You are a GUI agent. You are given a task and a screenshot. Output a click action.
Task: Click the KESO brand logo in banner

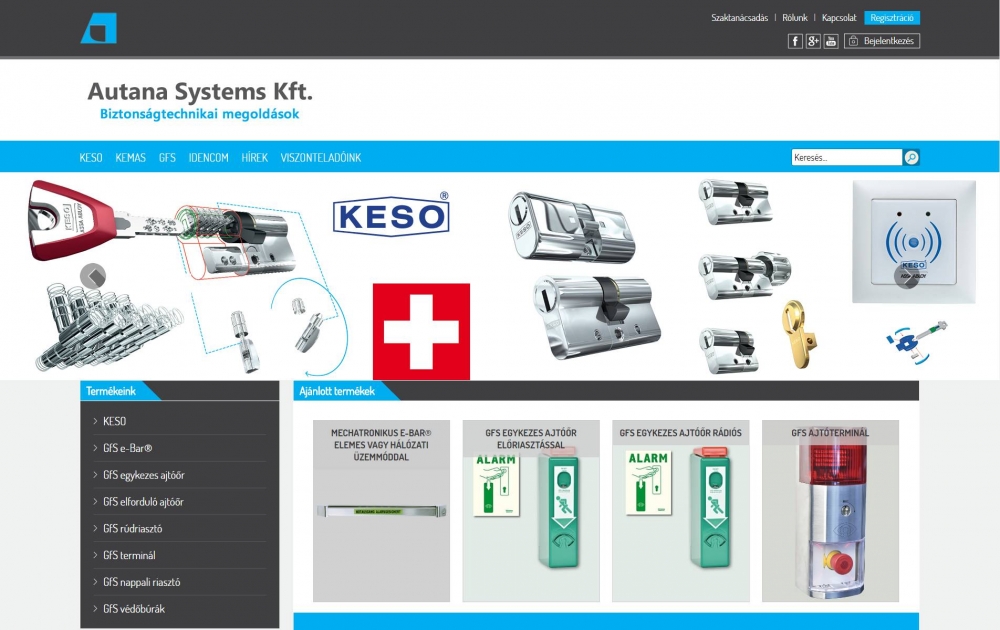pyautogui.click(x=391, y=215)
